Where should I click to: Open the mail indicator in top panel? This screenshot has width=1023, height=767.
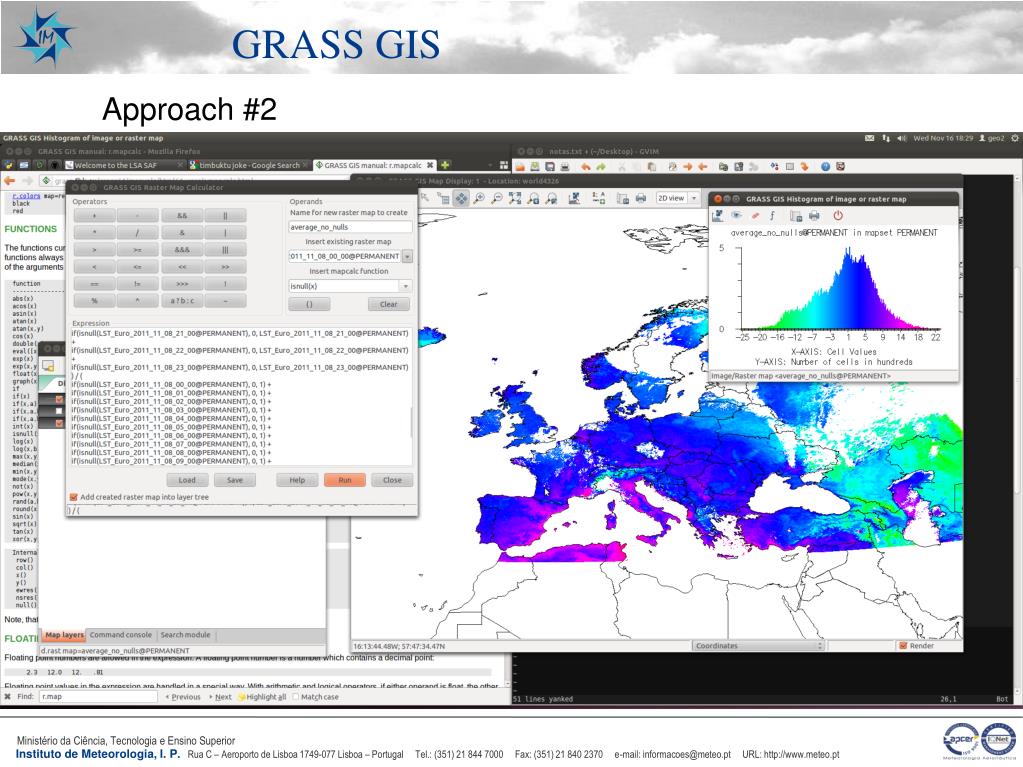pyautogui.click(x=870, y=138)
